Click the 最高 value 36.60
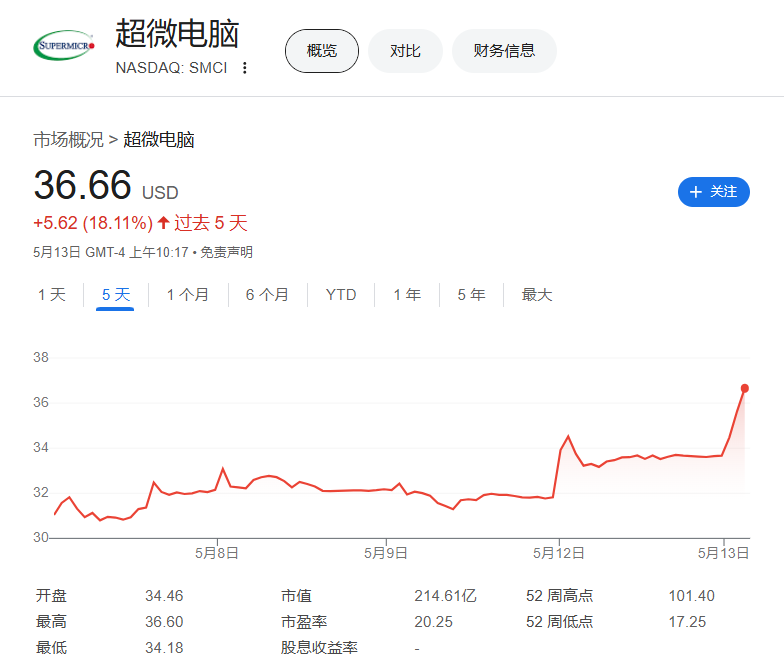784x668 pixels. pos(164,622)
